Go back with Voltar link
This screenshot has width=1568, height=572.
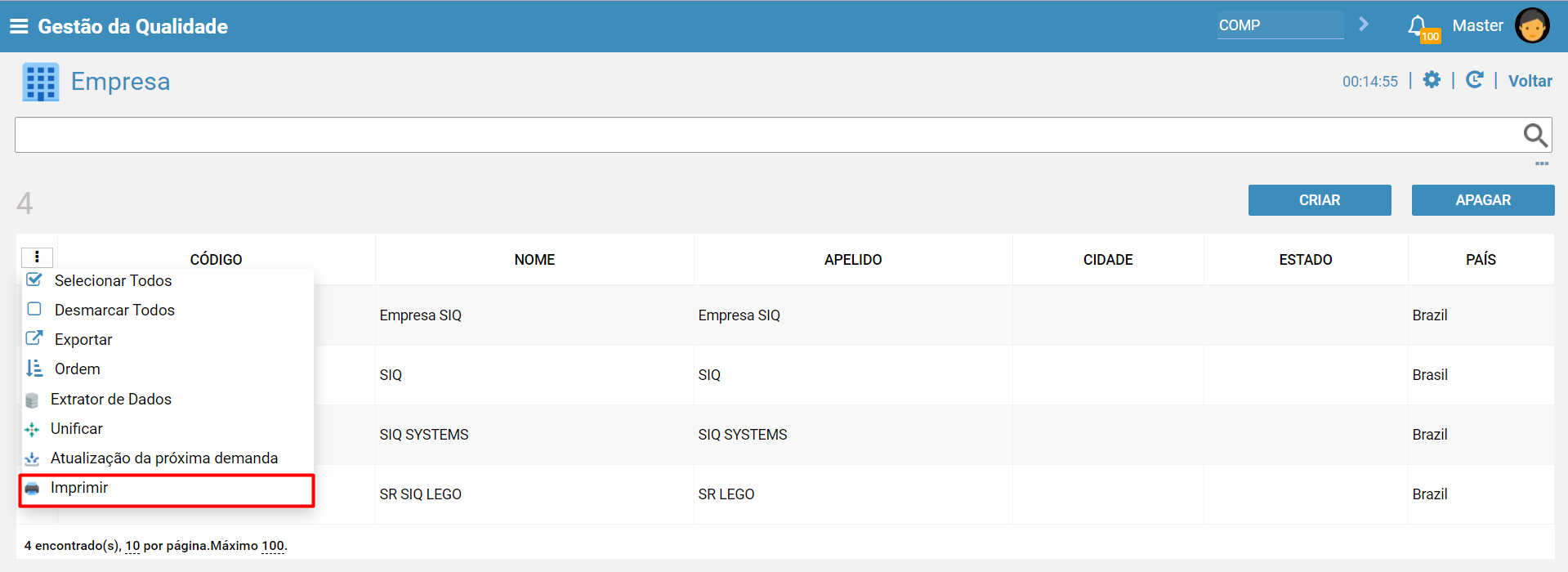(x=1530, y=81)
